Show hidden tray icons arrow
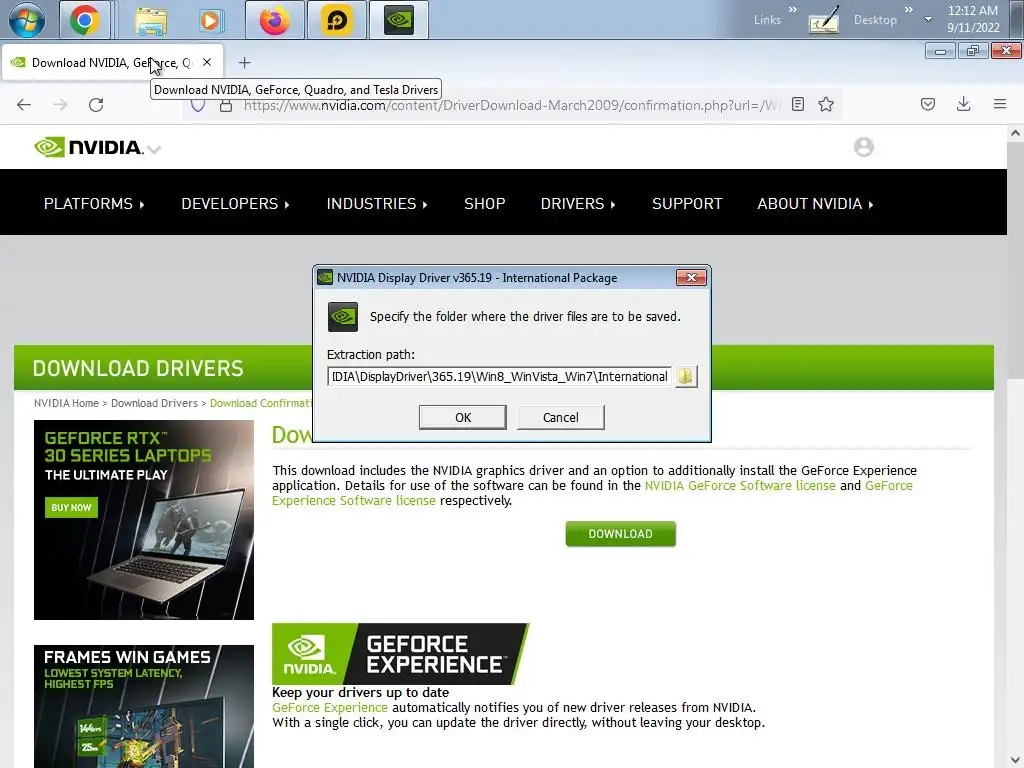This screenshot has width=1024, height=768. point(928,19)
